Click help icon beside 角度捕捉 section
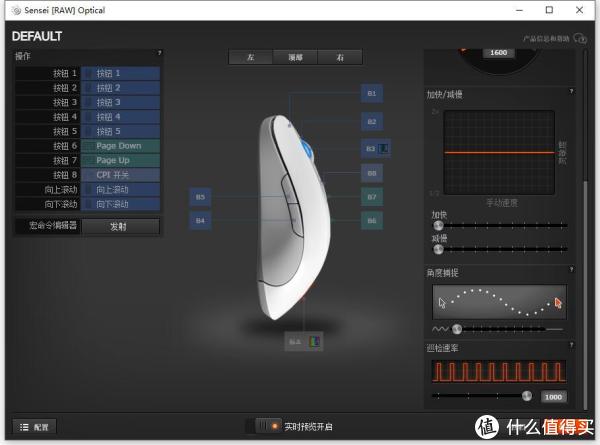Image resolution: width=600 pixels, height=445 pixels. click(571, 269)
